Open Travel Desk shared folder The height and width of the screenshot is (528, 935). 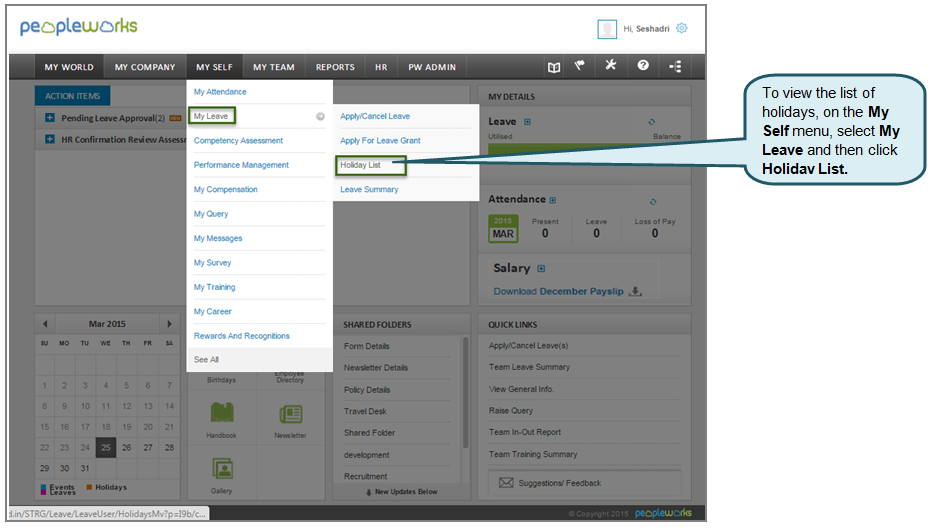pyautogui.click(x=365, y=412)
